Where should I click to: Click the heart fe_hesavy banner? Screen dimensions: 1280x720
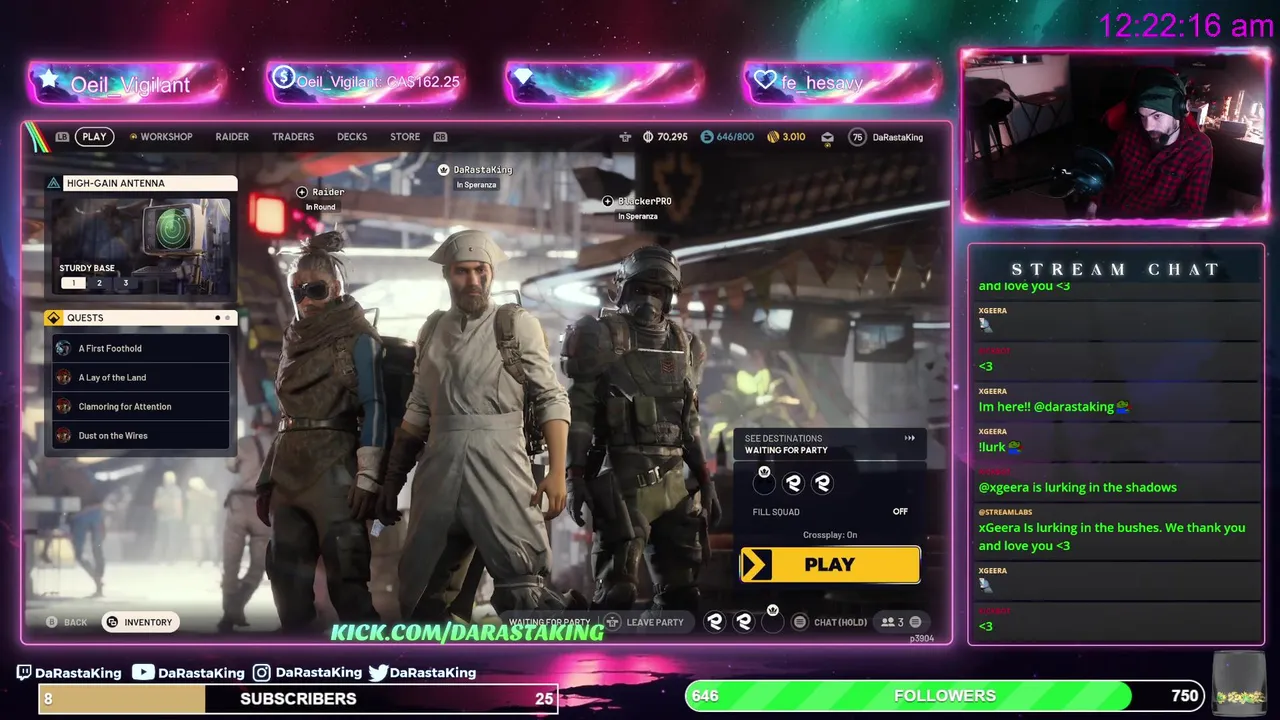coord(842,82)
